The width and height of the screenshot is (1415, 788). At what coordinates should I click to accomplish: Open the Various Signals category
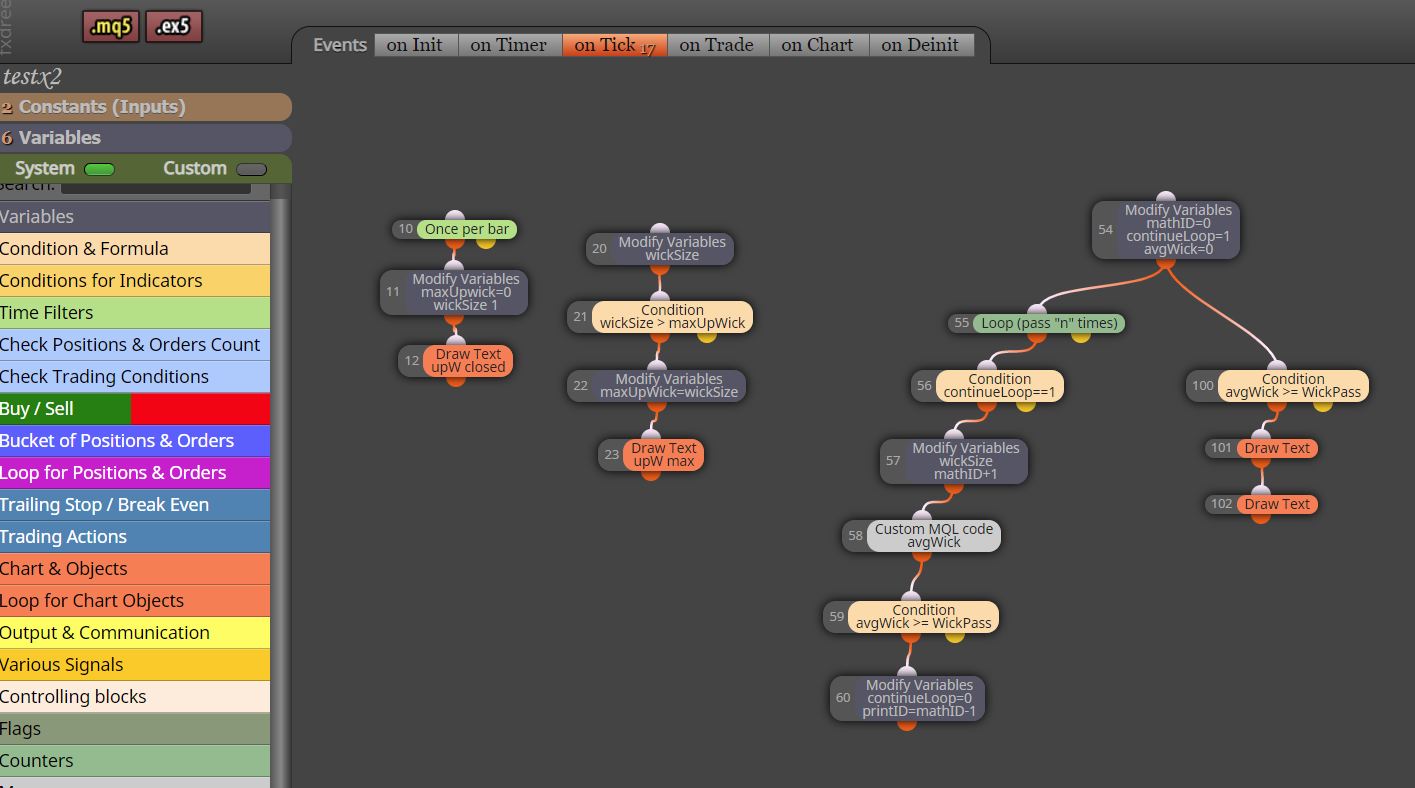coord(135,665)
